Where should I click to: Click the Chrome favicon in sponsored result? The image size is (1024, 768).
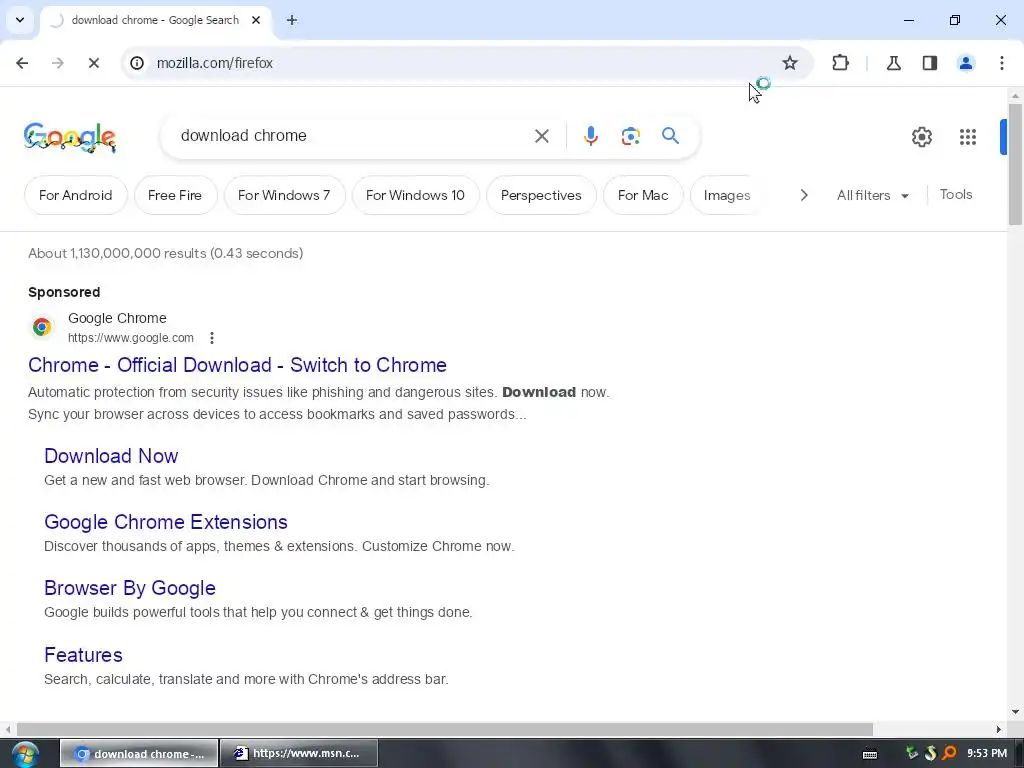click(42, 327)
